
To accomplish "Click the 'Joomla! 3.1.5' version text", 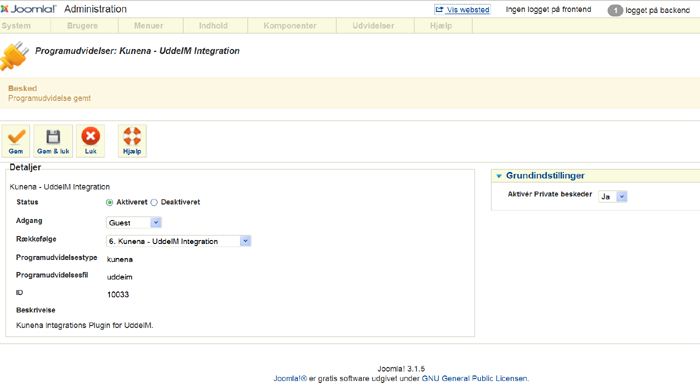I will point(401,369).
